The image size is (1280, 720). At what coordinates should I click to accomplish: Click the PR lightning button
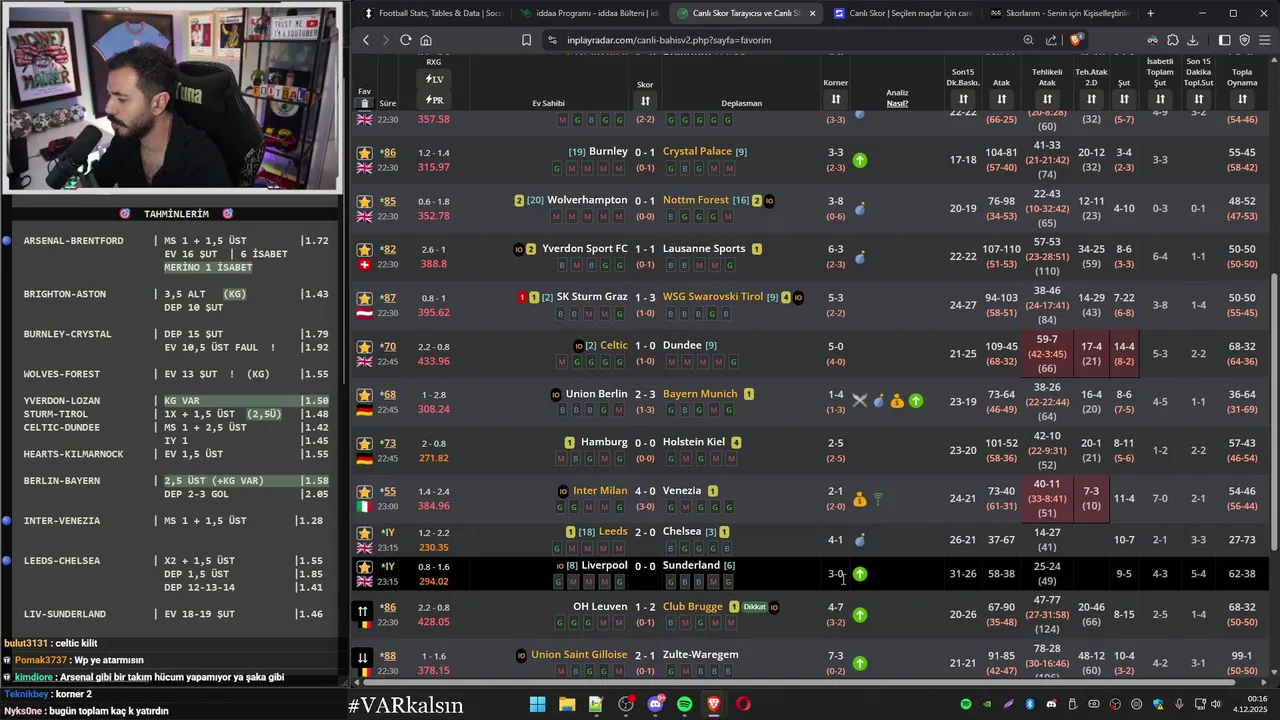[434, 100]
